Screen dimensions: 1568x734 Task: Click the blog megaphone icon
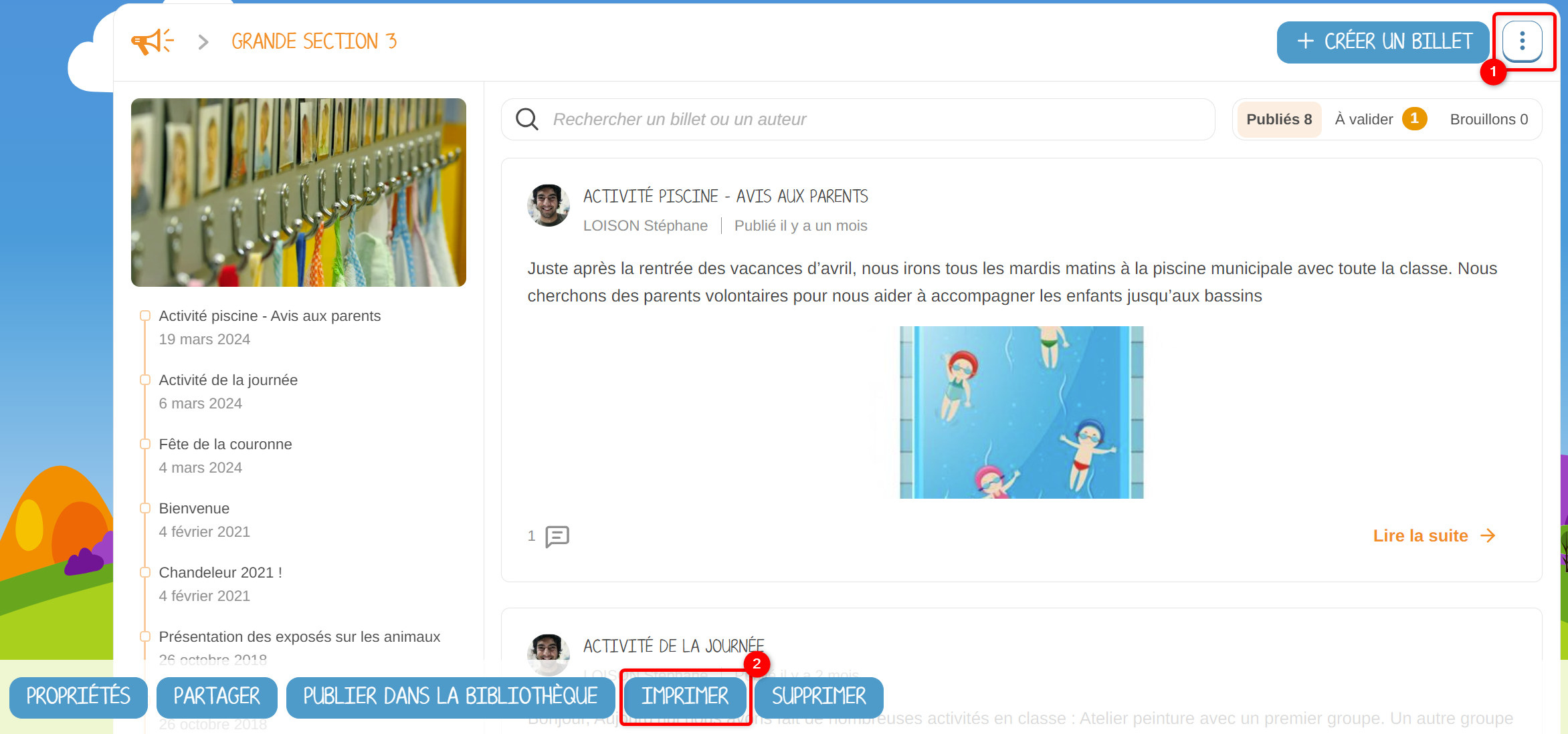153,41
